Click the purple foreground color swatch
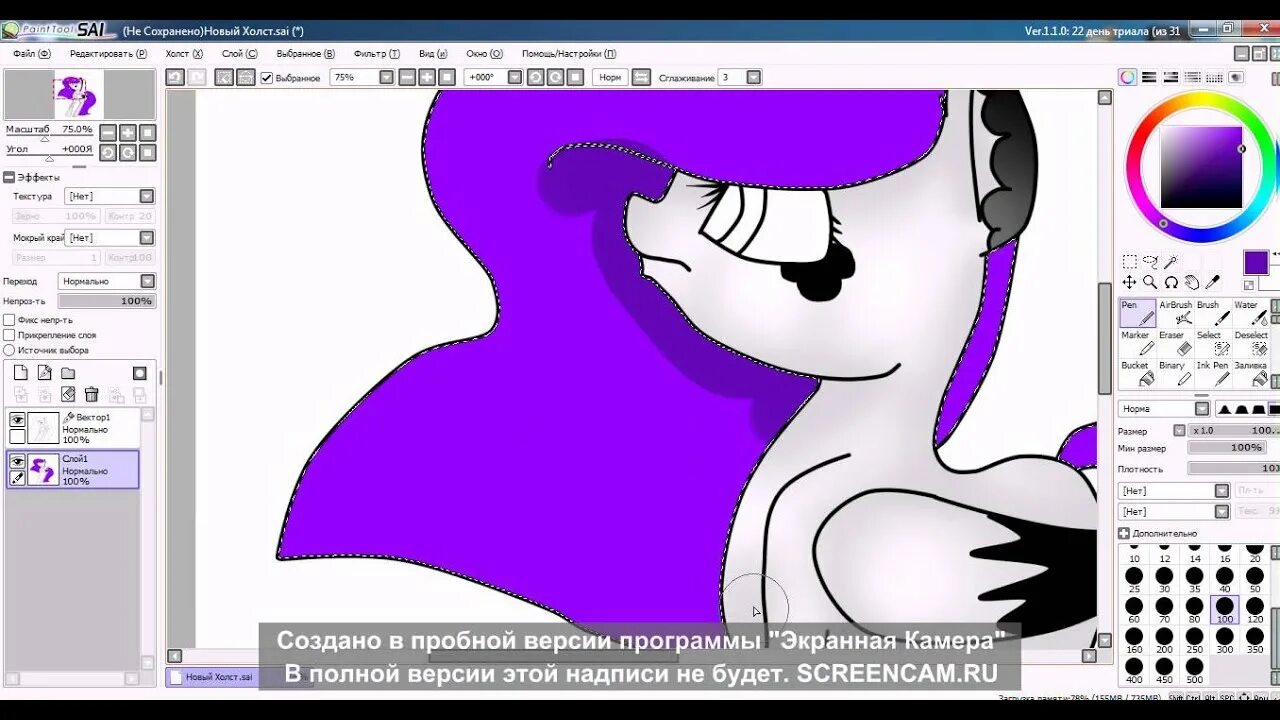The image size is (1280, 720). (1256, 263)
